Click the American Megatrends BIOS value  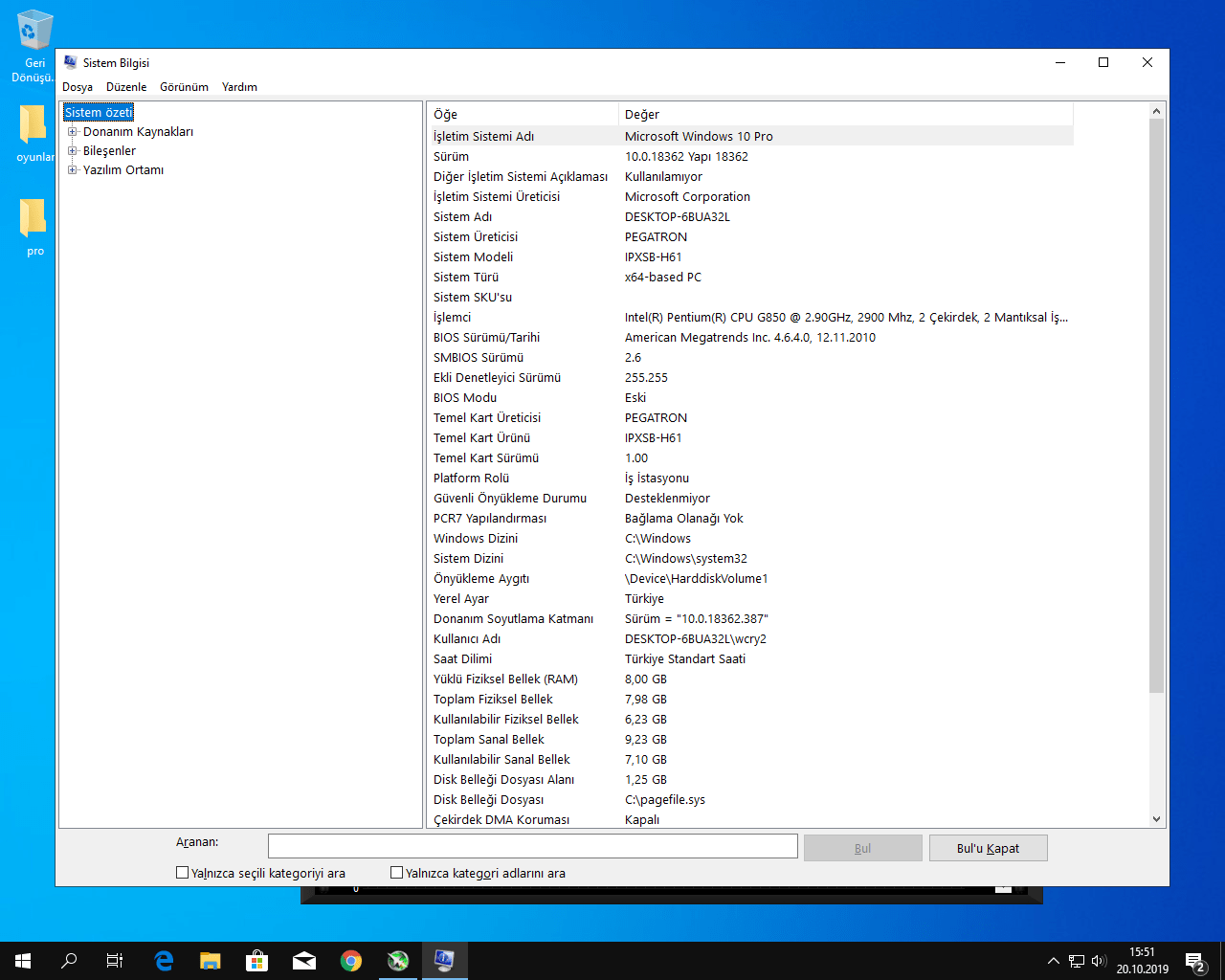pyautogui.click(x=750, y=337)
